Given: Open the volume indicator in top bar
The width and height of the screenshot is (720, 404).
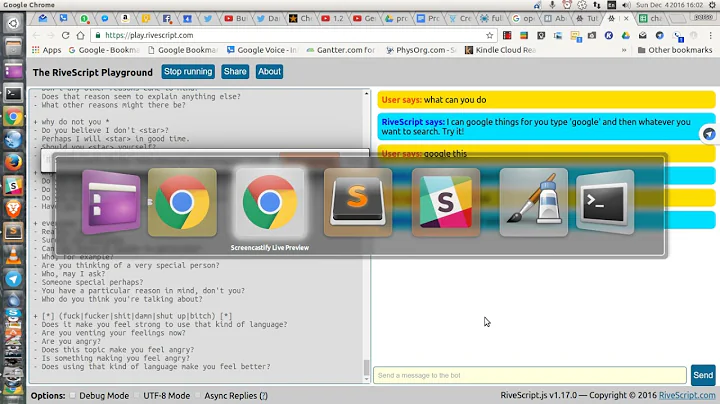Looking at the screenshot, I should [x=626, y=5].
